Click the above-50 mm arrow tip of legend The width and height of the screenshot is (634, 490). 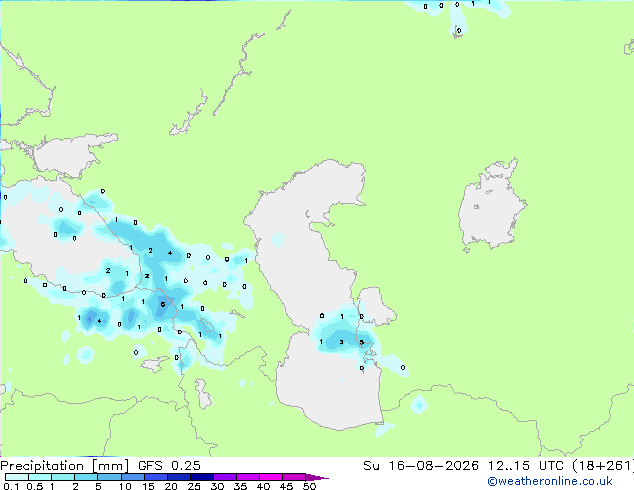coord(317,477)
